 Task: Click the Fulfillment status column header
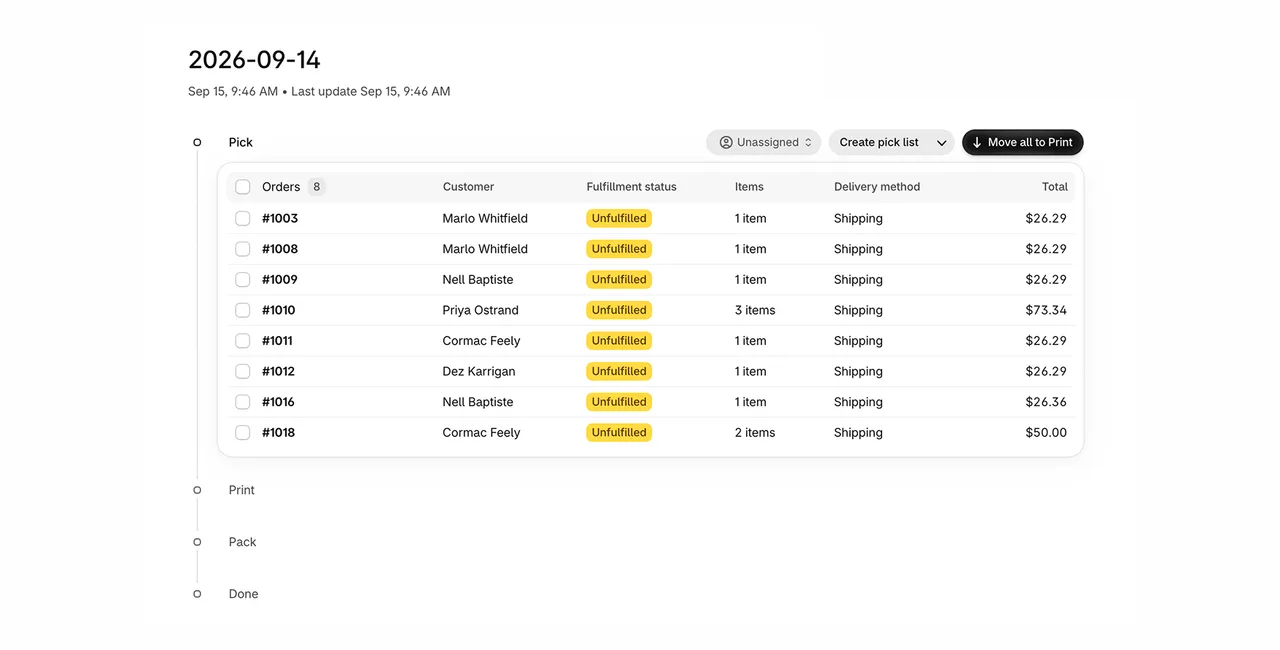[x=632, y=187]
